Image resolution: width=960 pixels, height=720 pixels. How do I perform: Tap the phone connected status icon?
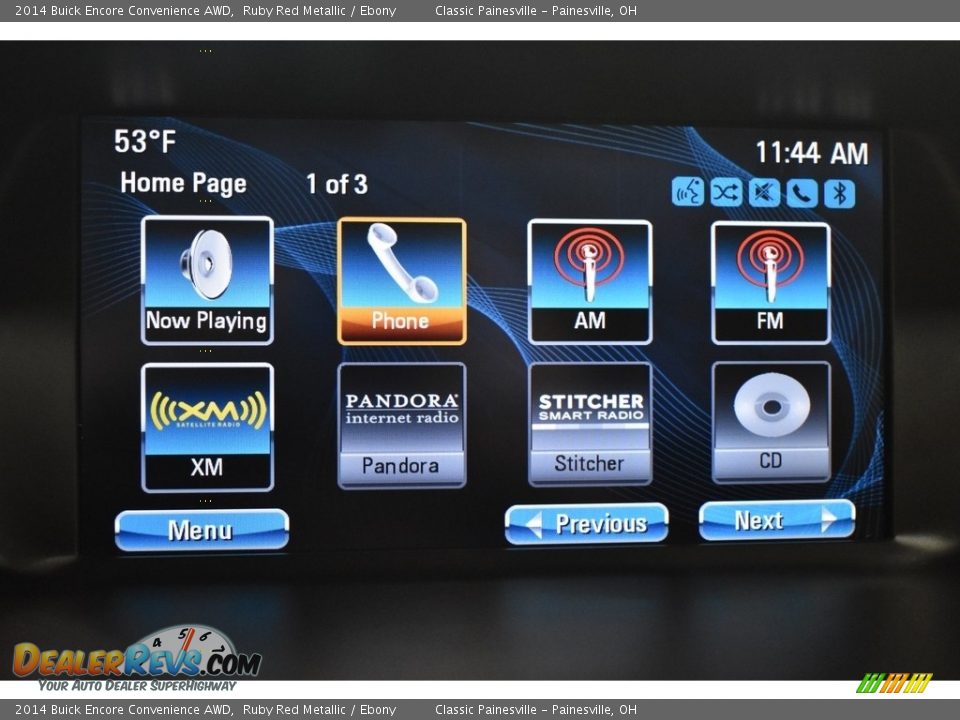pyautogui.click(x=801, y=194)
